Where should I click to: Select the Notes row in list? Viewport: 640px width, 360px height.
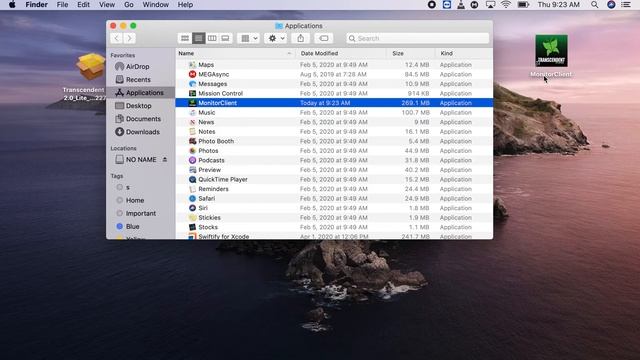[334, 131]
